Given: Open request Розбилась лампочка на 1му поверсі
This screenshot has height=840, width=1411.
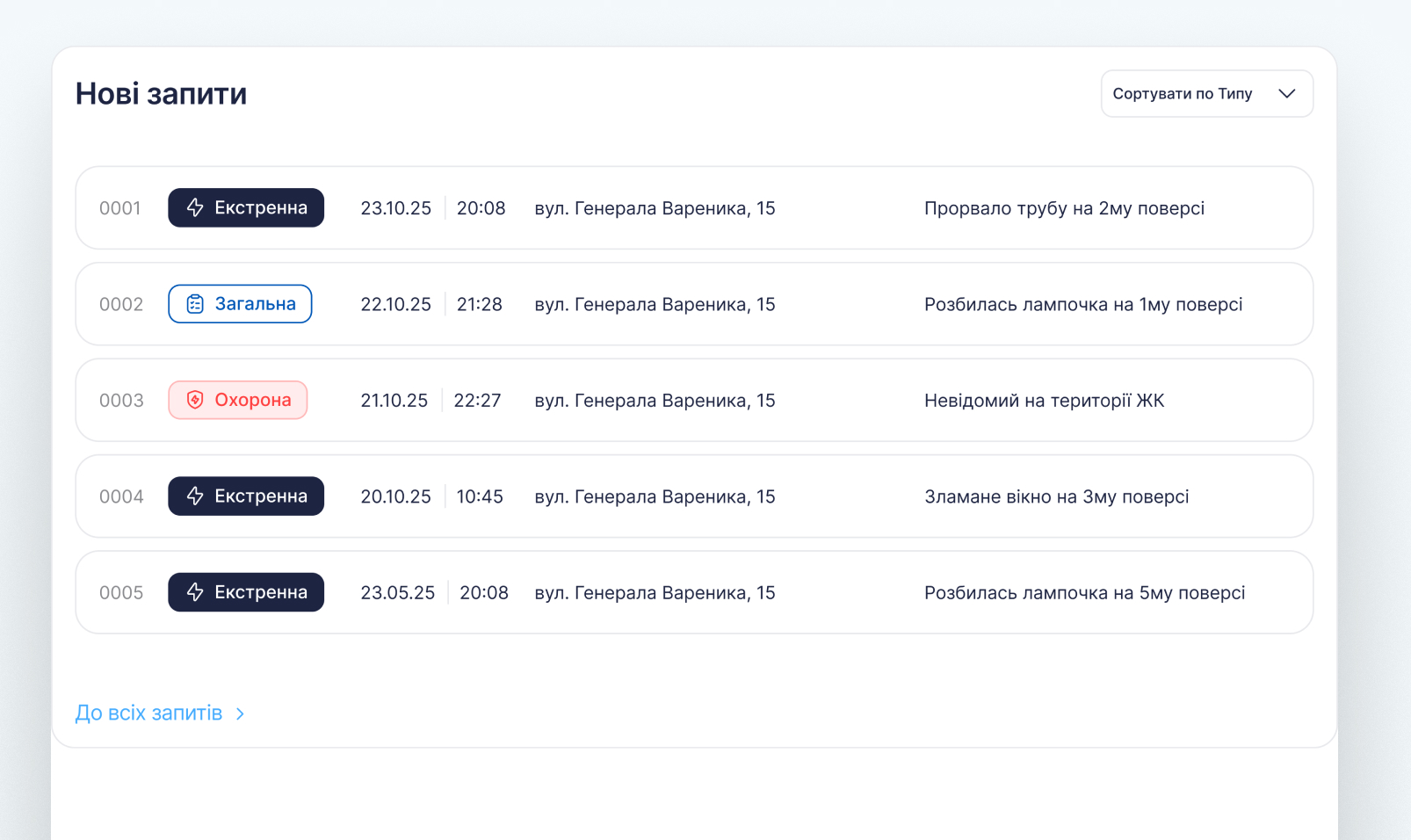Looking at the screenshot, I should [694, 304].
